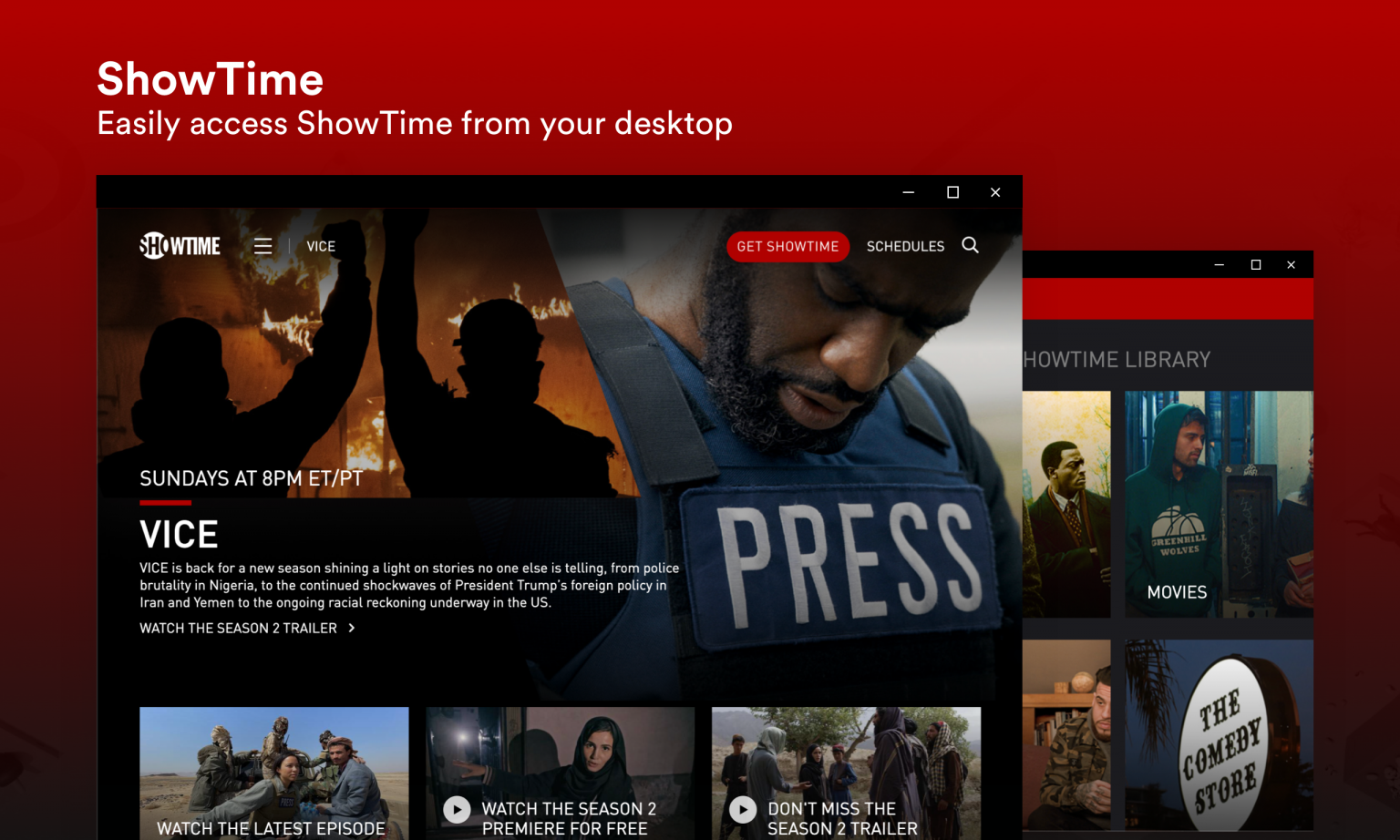Open the MOVIES tile in library window
The image size is (1400, 840).
[x=1219, y=504]
